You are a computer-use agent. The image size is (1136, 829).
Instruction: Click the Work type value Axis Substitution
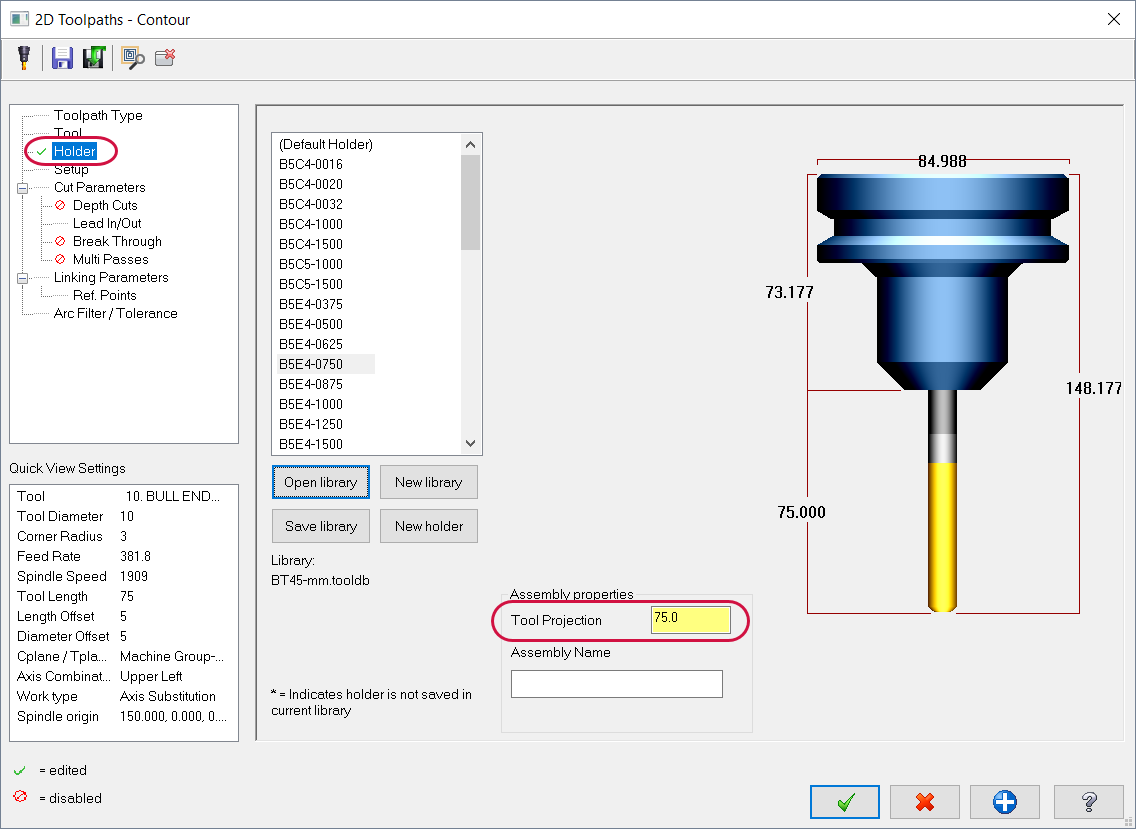click(168, 696)
